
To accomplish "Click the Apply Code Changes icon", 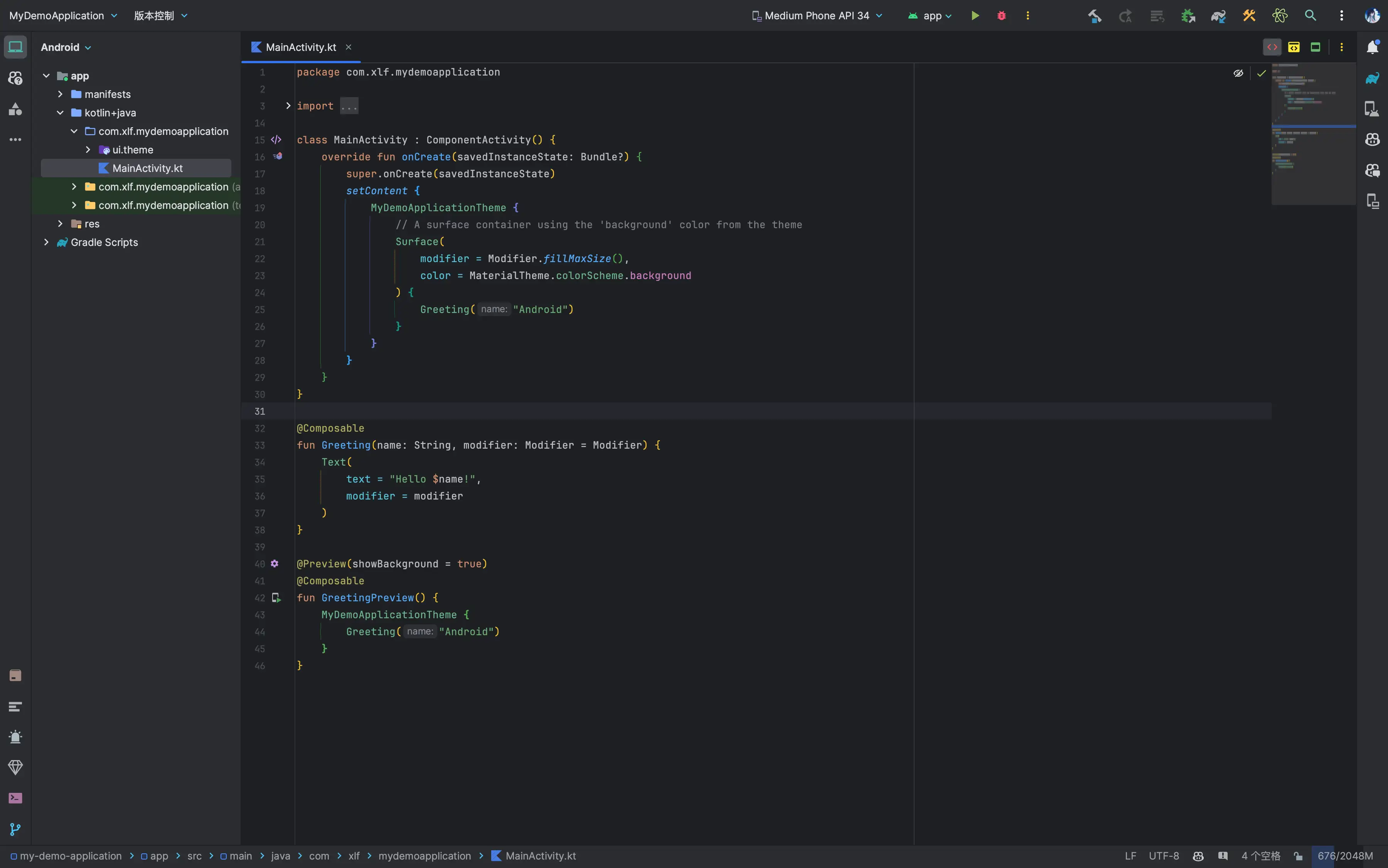I will 1157,15.
